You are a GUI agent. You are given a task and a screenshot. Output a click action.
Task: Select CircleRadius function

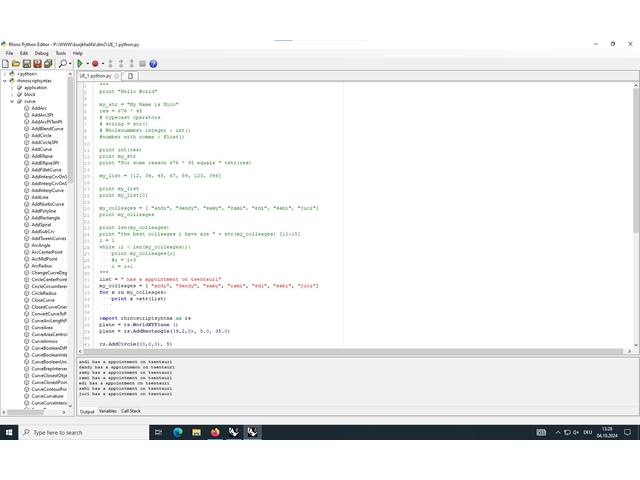point(44,293)
